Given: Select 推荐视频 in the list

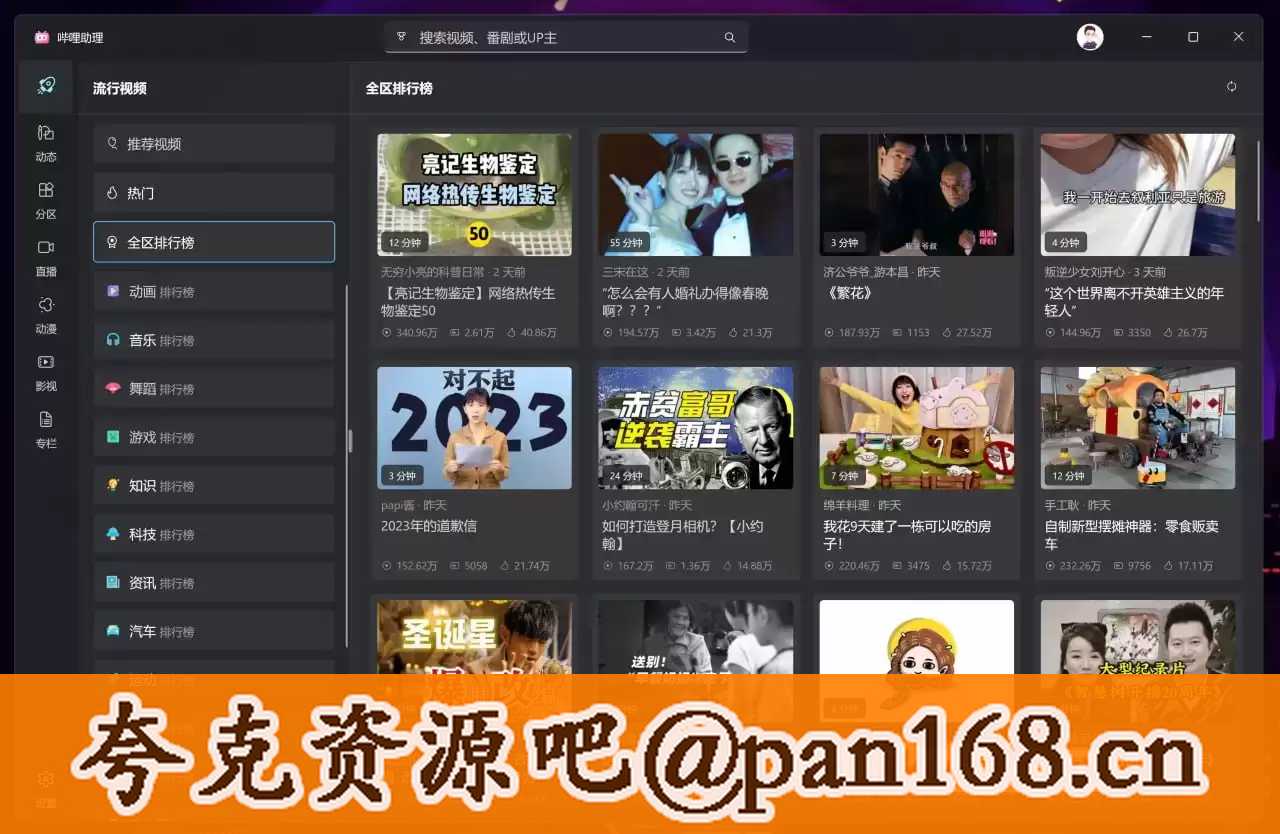Looking at the screenshot, I should 214,144.
